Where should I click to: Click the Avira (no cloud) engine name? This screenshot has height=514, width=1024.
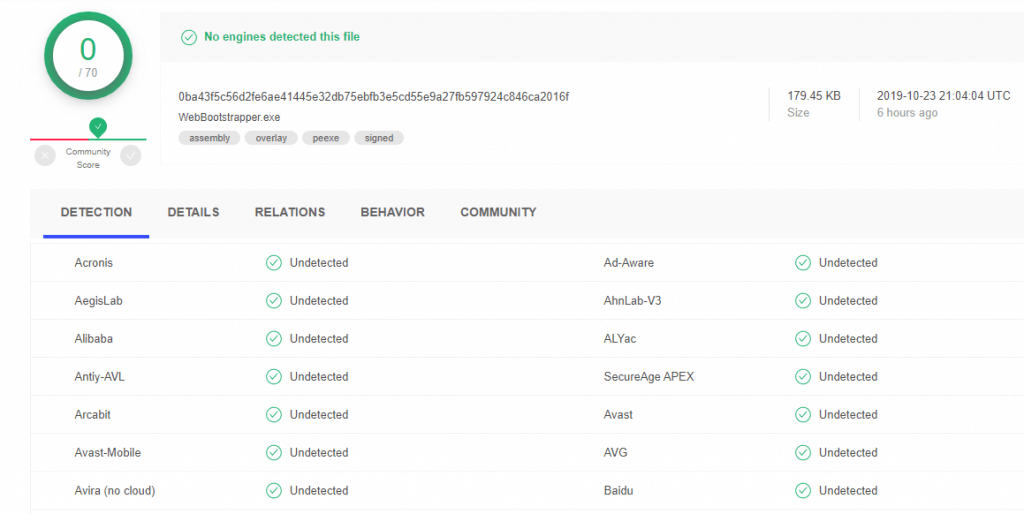coord(115,490)
